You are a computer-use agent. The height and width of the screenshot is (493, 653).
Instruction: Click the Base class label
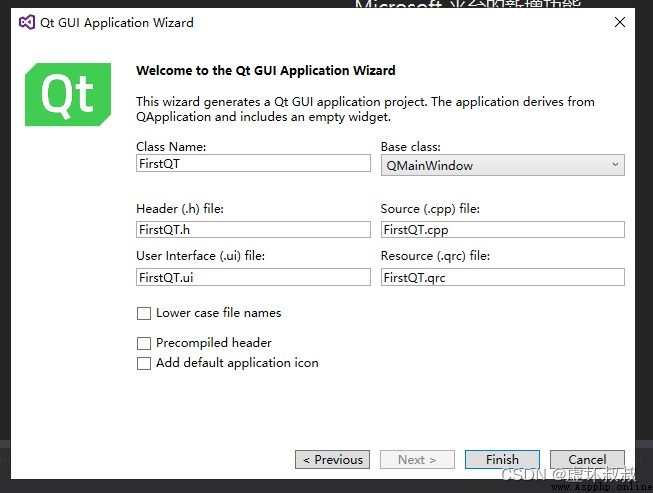pos(411,147)
